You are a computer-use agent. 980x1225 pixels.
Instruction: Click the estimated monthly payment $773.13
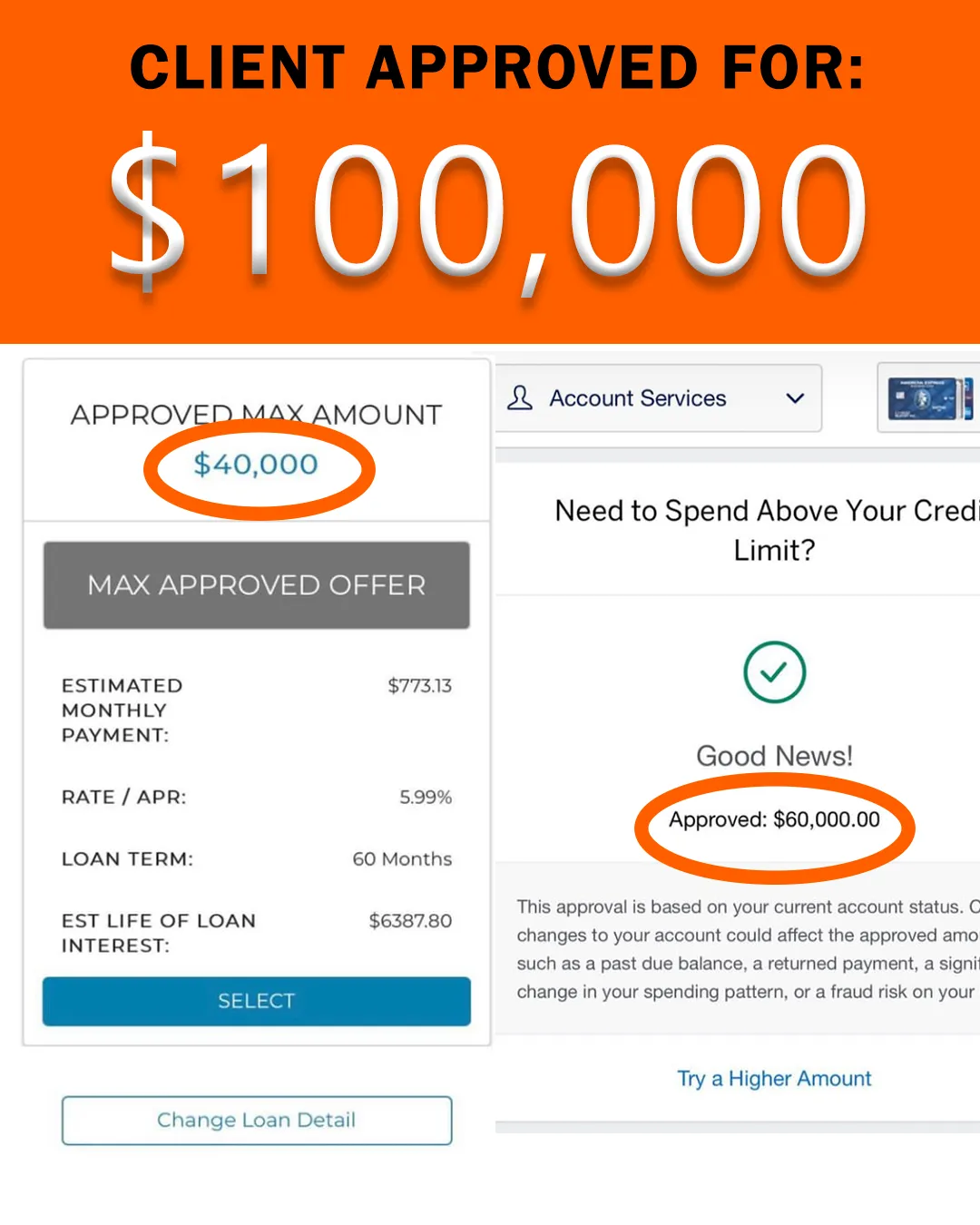(x=419, y=686)
